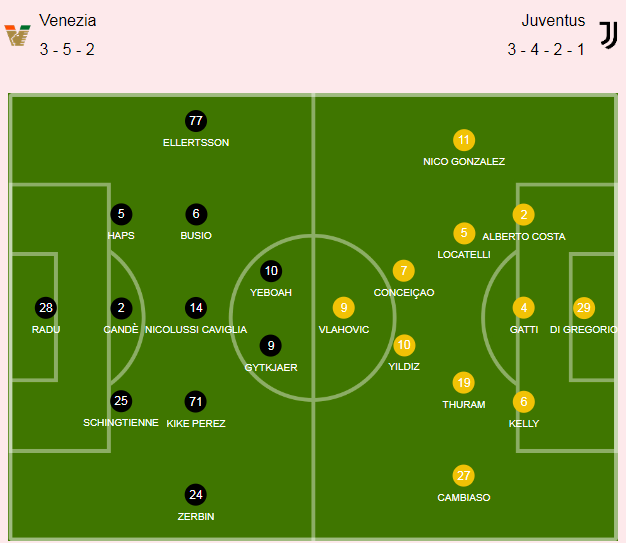The height and width of the screenshot is (543, 626).
Task: Select Ellertsson's number 77 marker
Action: tap(196, 121)
